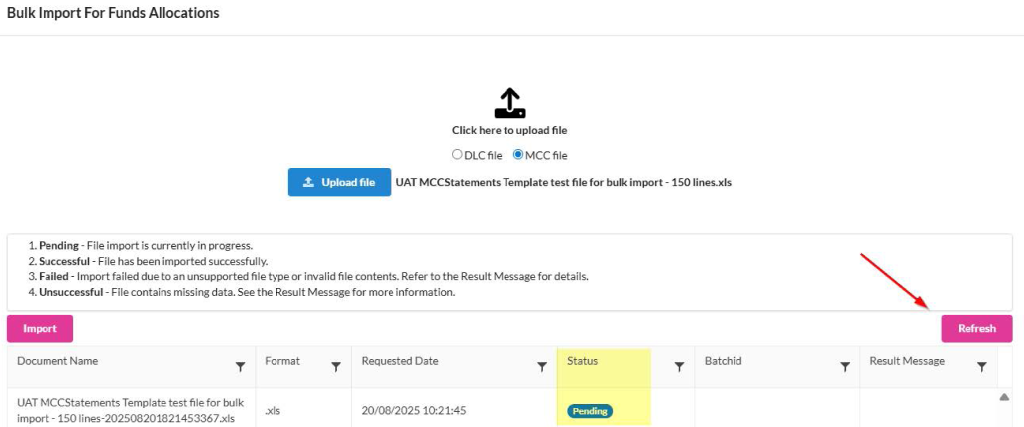Image resolution: width=1024 pixels, height=427 pixels.
Task: Click the large upload tray icon
Action: point(510,104)
